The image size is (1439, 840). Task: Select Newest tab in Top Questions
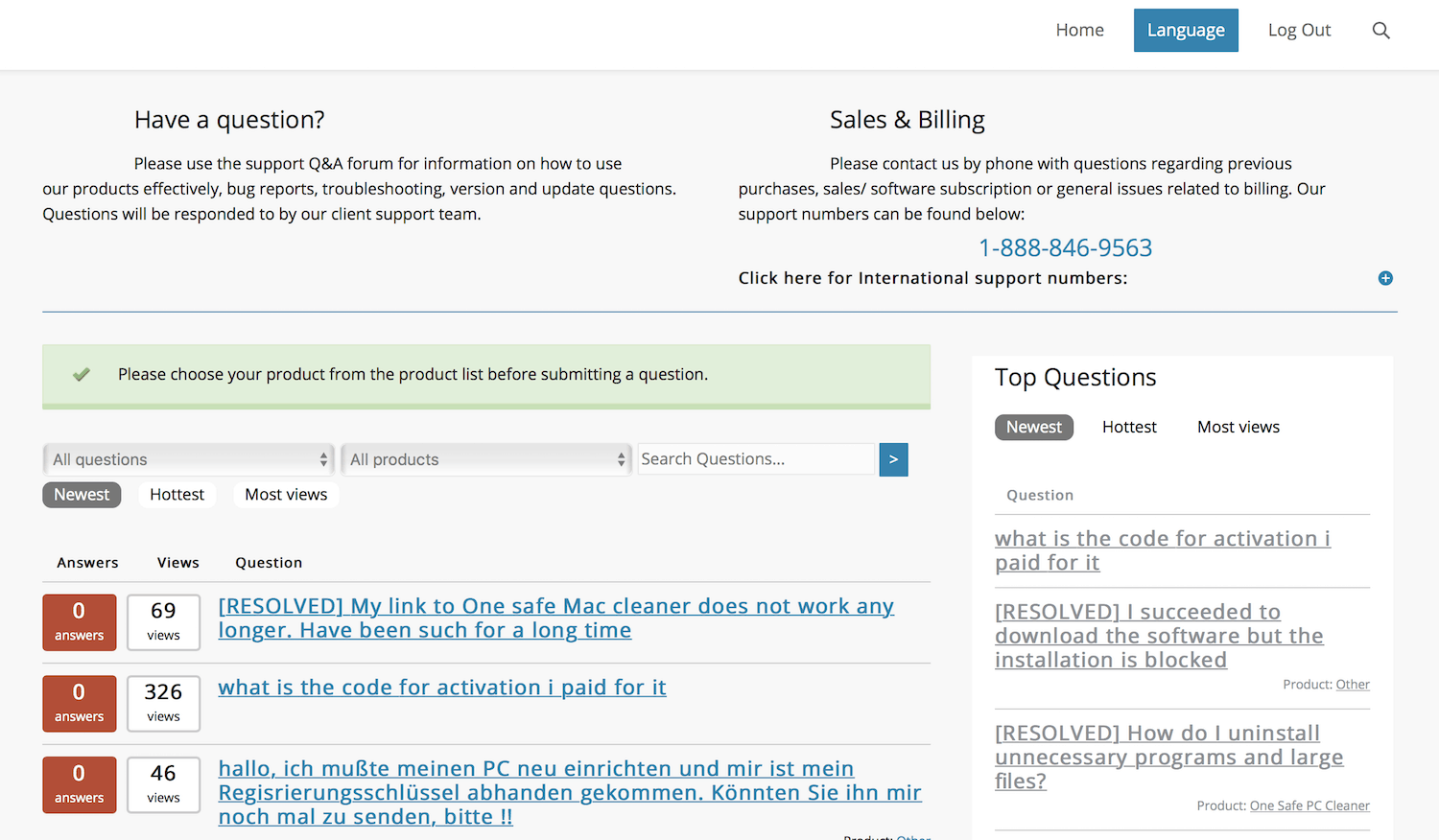point(1033,428)
